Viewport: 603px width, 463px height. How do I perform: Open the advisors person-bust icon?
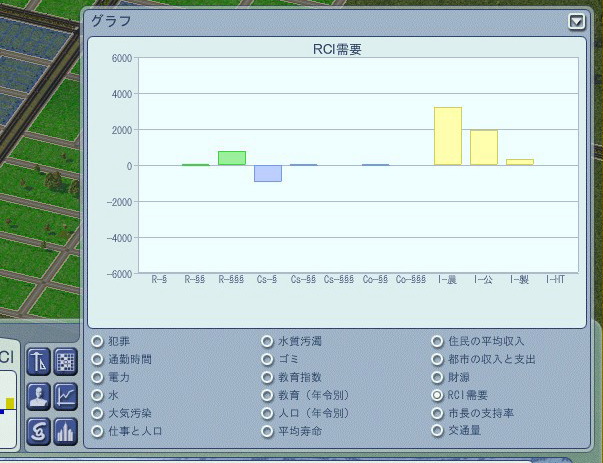[38, 396]
